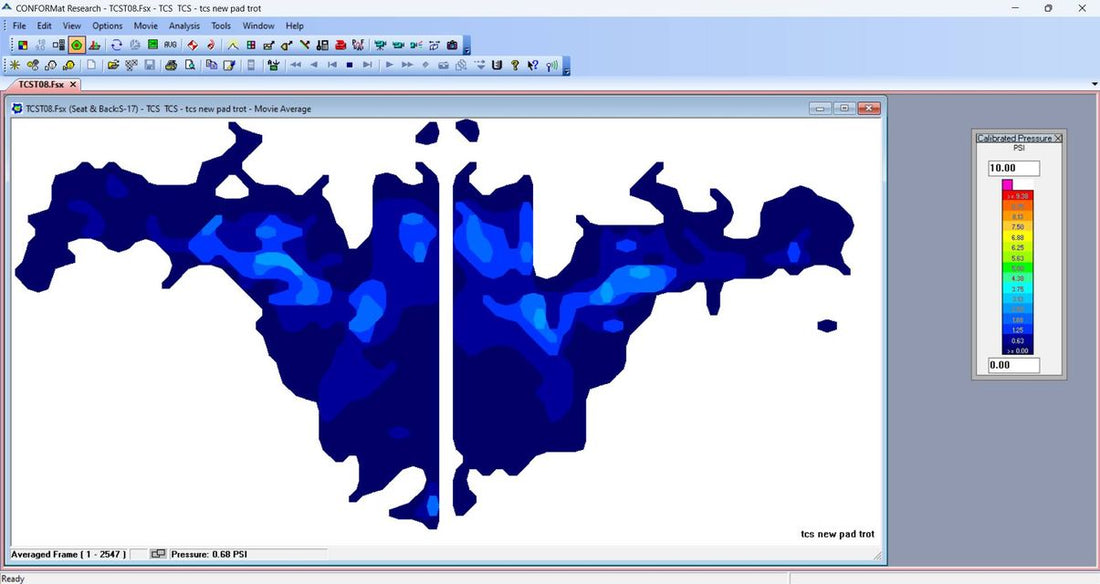Open the Movie menu
The height and width of the screenshot is (584, 1100).
(145, 26)
